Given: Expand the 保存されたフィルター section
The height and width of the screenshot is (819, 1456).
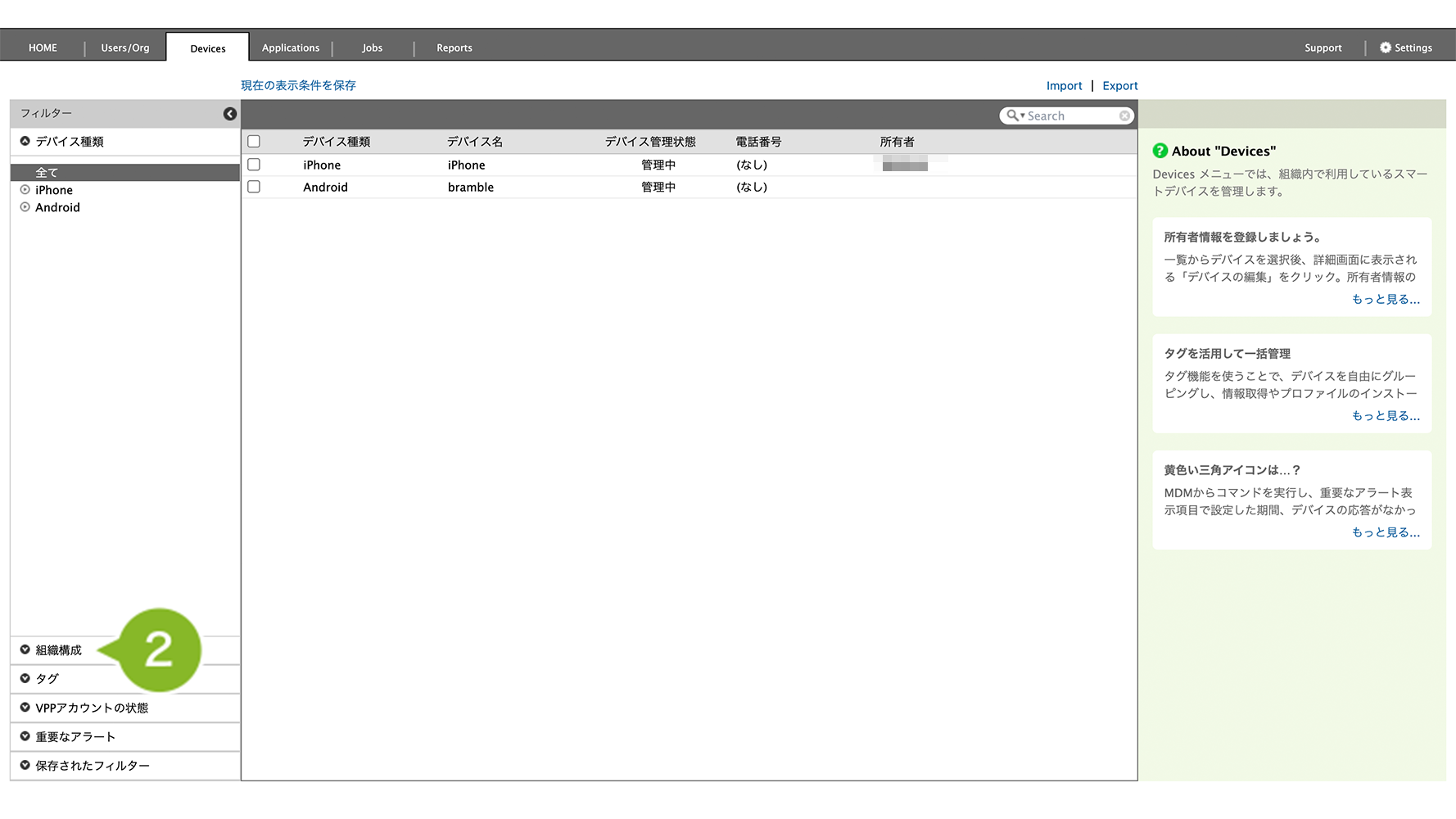Looking at the screenshot, I should coord(92,766).
